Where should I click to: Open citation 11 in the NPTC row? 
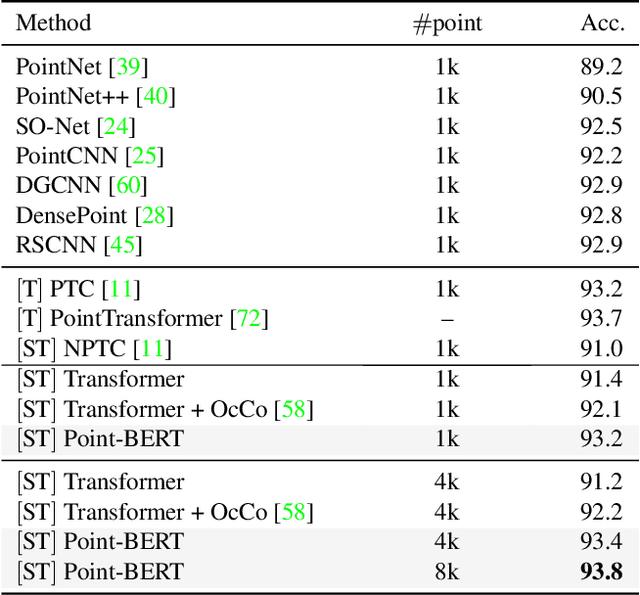coord(155,349)
